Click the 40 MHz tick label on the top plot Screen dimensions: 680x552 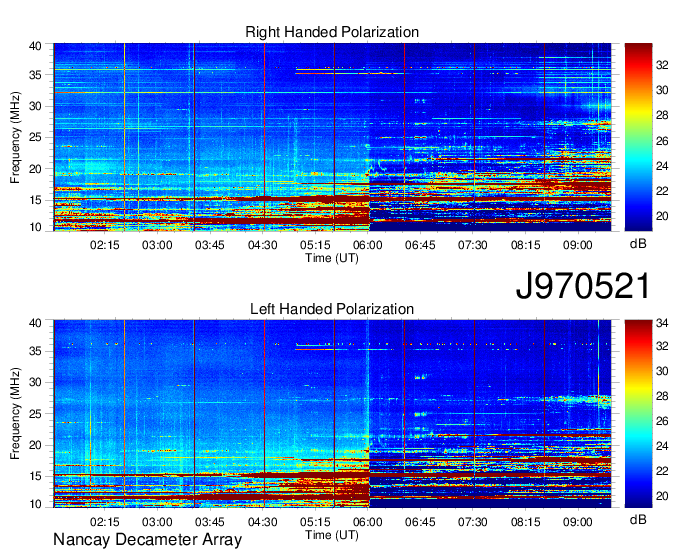pyautogui.click(x=35, y=46)
